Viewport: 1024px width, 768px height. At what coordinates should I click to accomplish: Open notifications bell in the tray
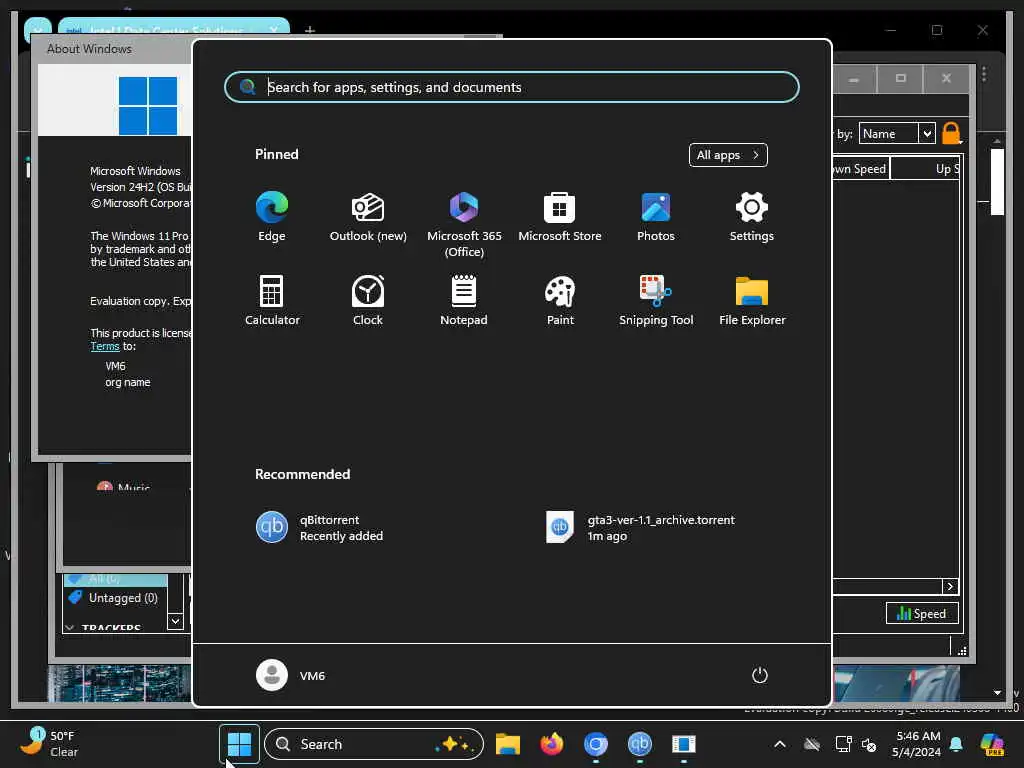click(x=956, y=744)
